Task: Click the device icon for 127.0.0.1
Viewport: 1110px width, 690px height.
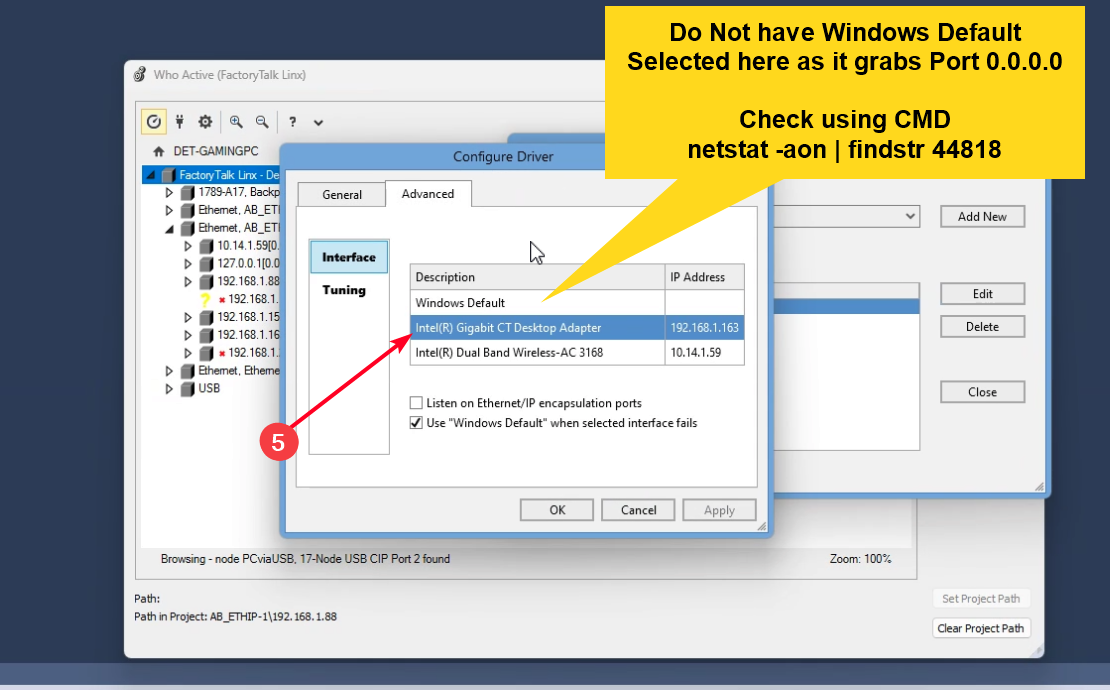Action: coord(206,263)
